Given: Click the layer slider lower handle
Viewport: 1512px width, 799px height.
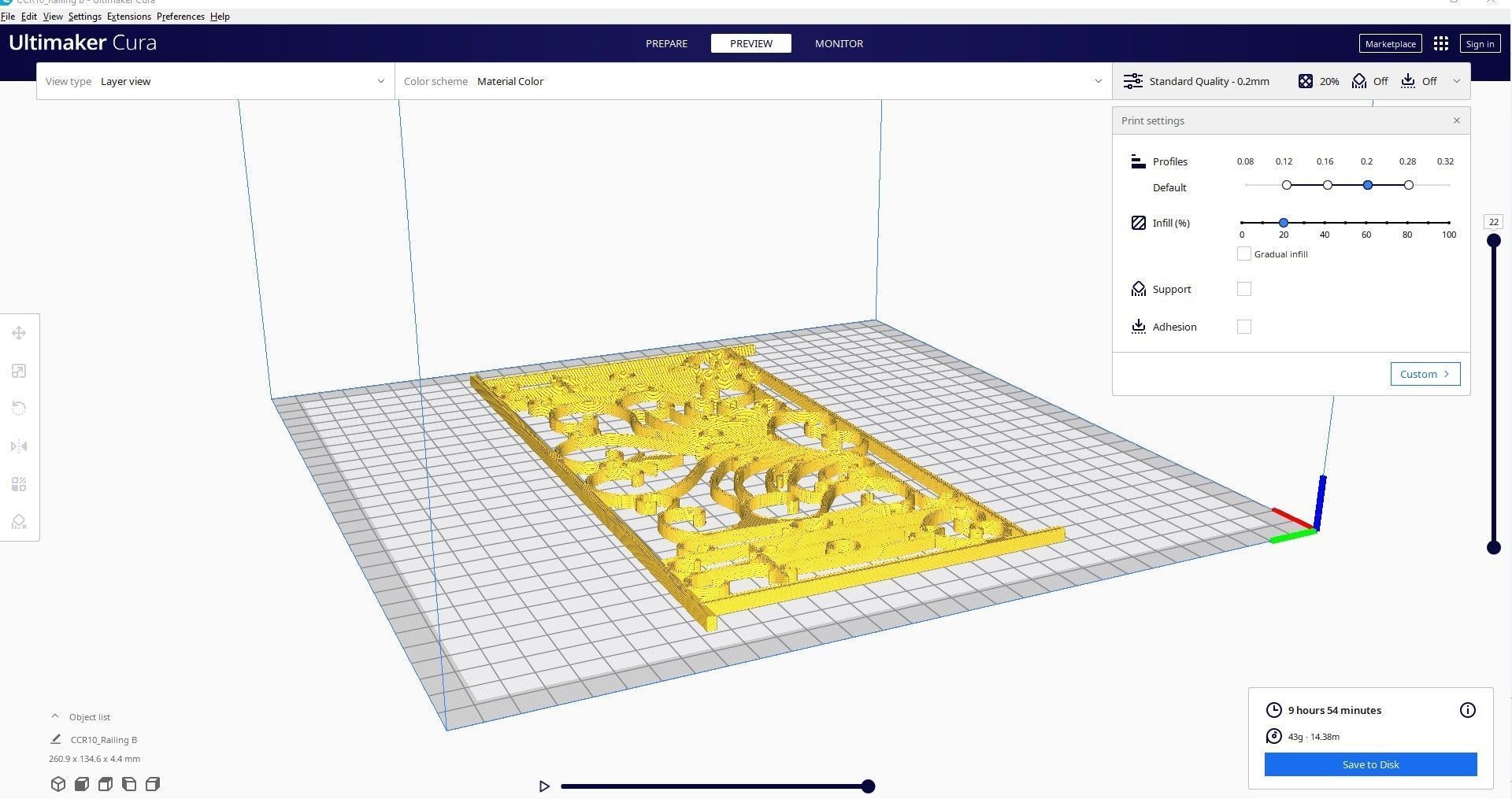Looking at the screenshot, I should pos(1493,548).
